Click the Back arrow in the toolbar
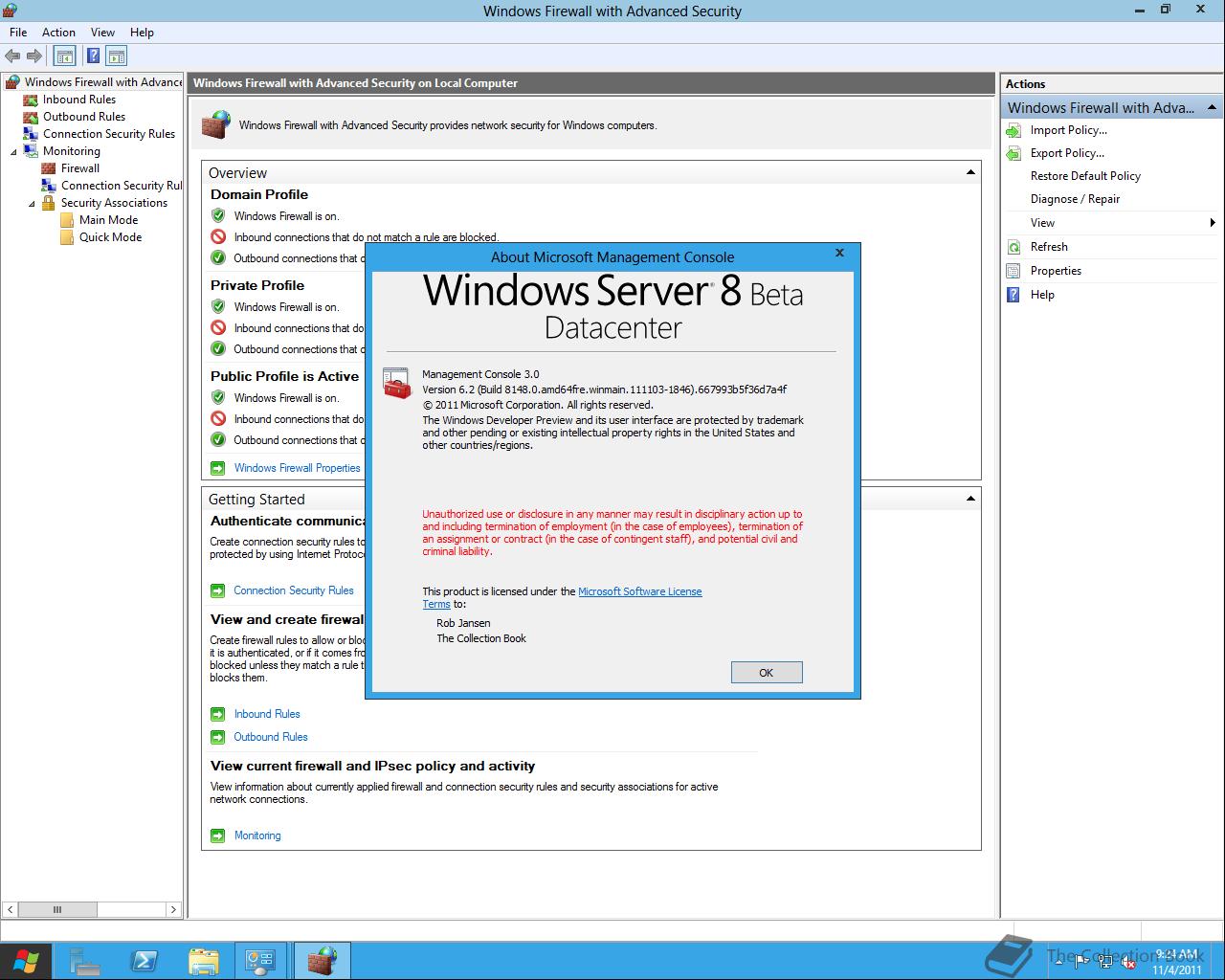Image resolution: width=1225 pixels, height=980 pixels. pos(12,56)
